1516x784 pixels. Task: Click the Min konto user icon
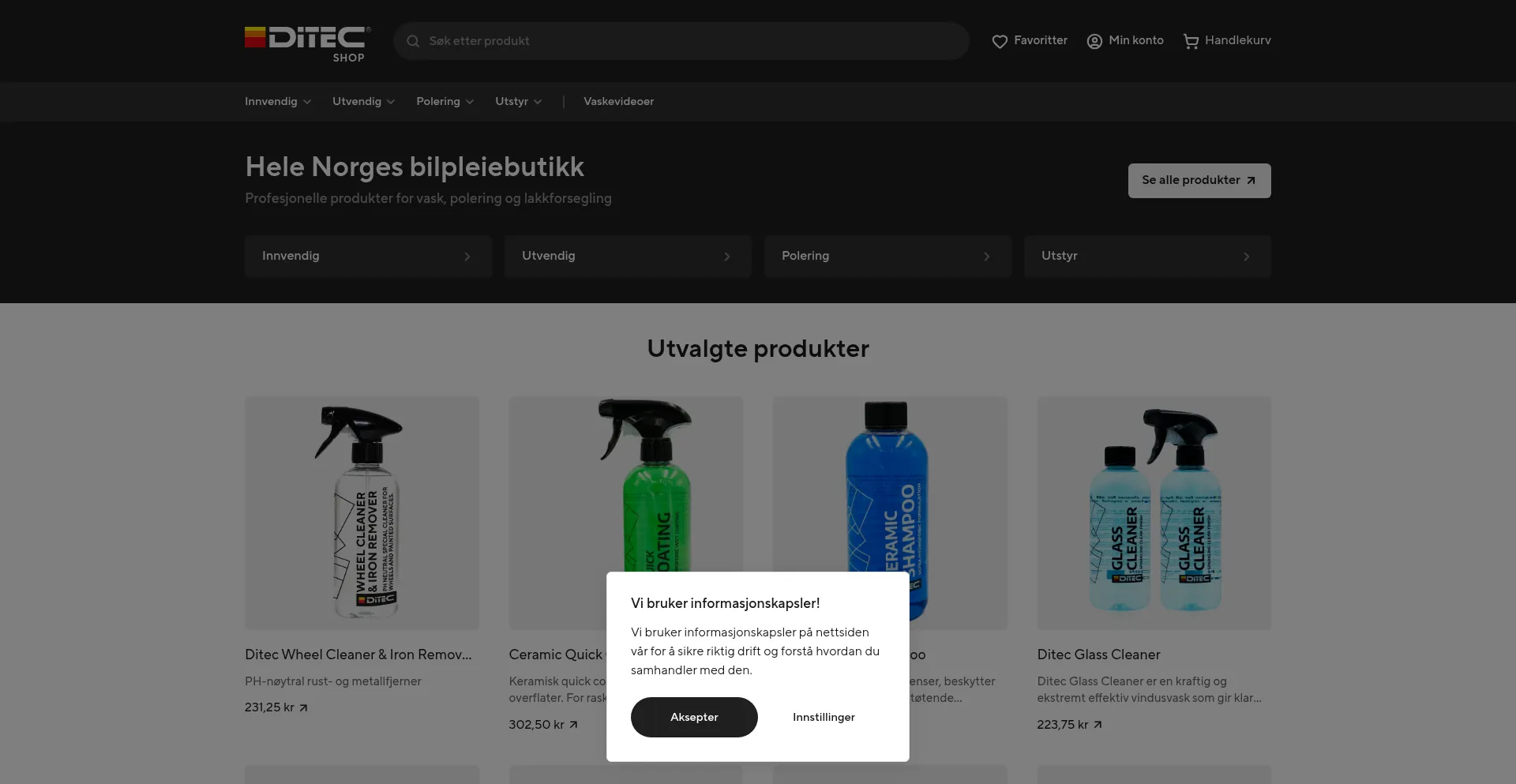tap(1094, 41)
